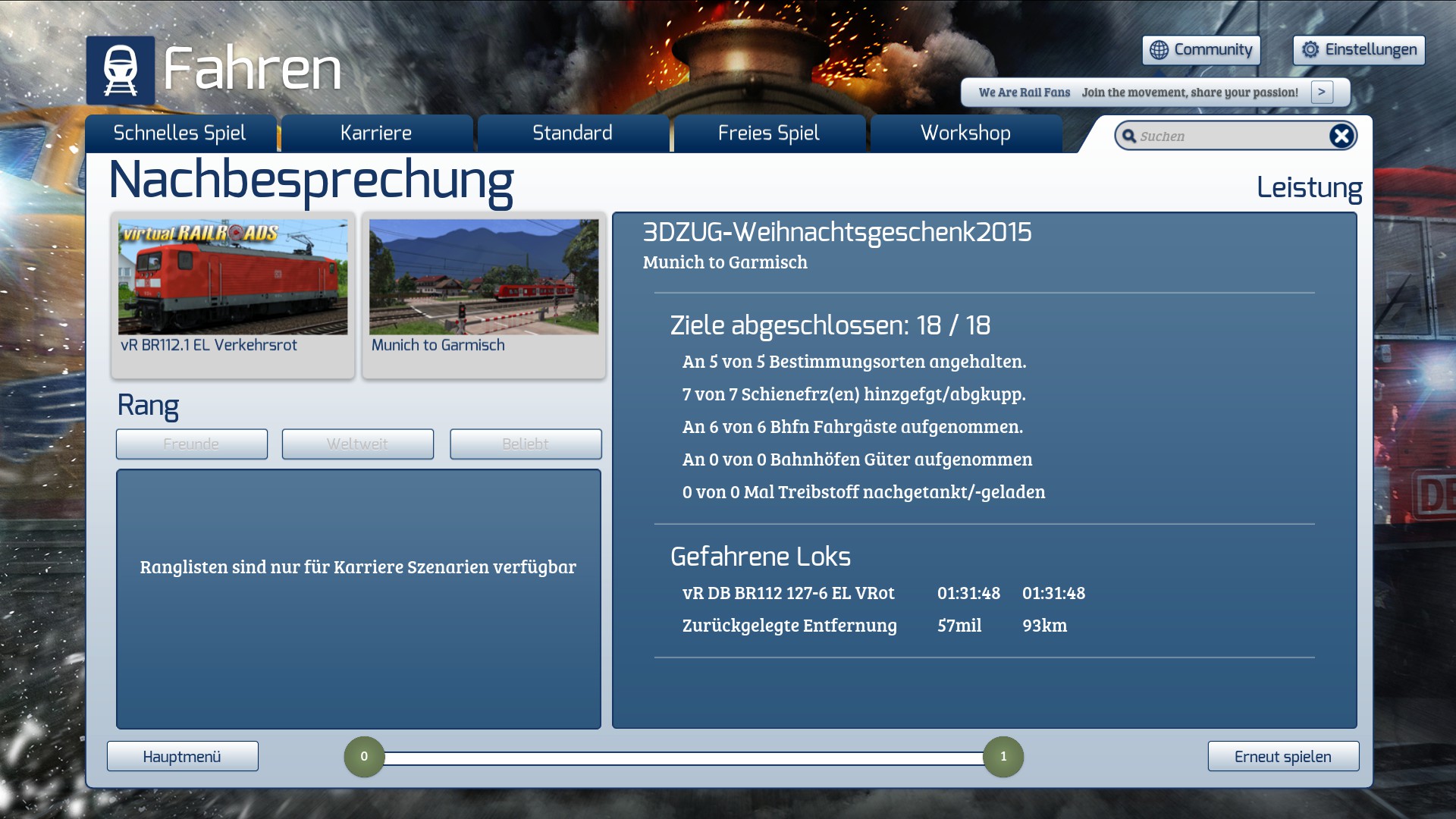Switch to the Schnelles Spiel tab
The image size is (1456, 819).
pos(180,133)
